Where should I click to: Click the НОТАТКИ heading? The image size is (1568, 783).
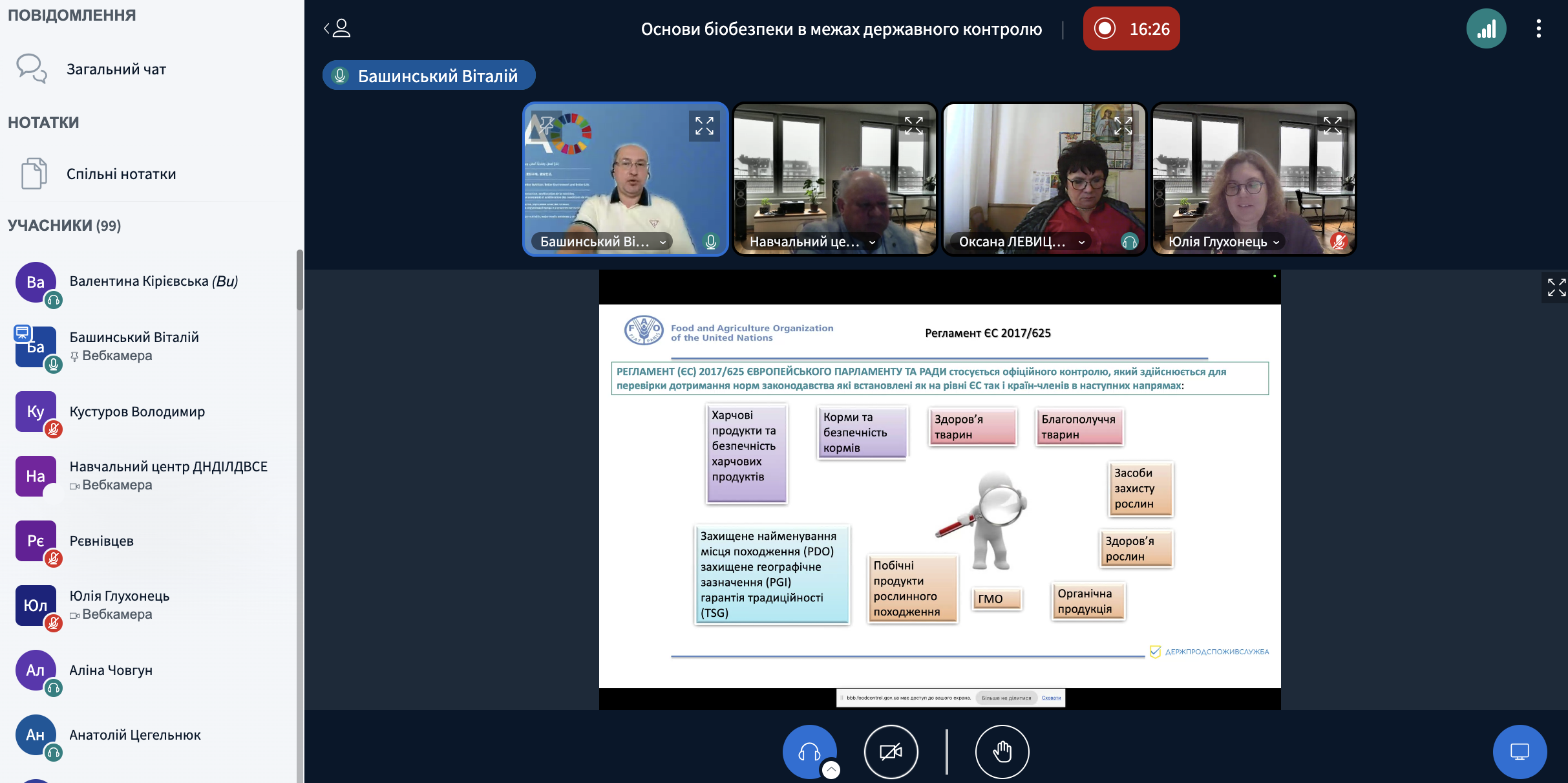click(x=43, y=123)
